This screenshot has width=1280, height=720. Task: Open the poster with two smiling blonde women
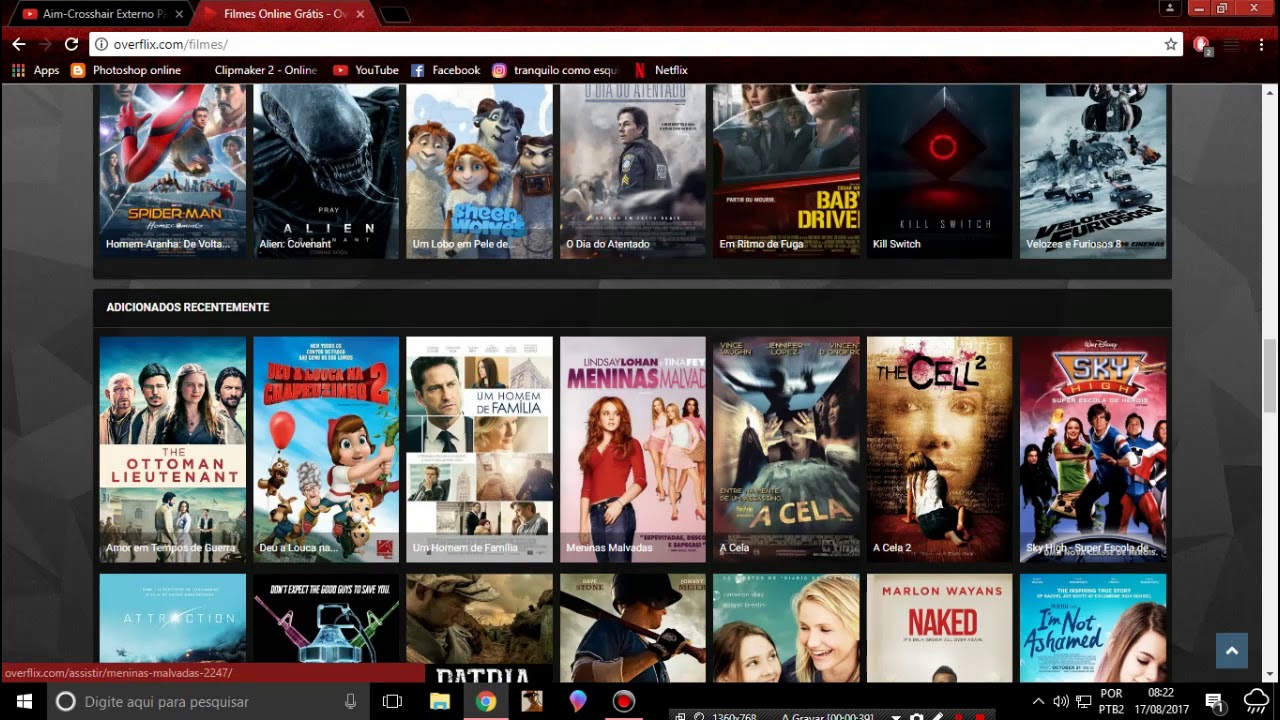(786, 628)
